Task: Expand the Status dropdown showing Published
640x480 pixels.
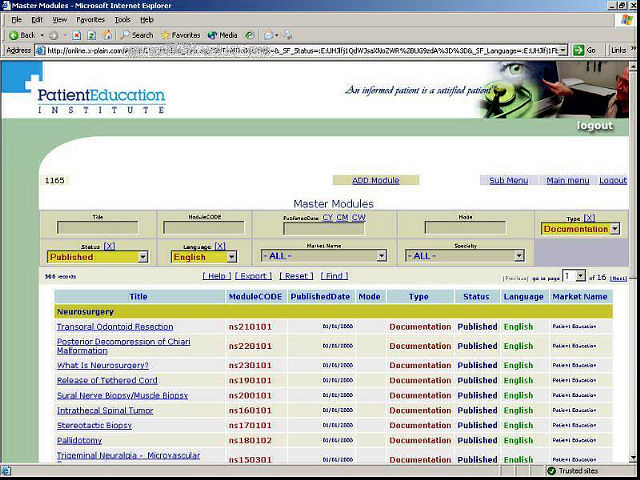Action: [x=97, y=257]
